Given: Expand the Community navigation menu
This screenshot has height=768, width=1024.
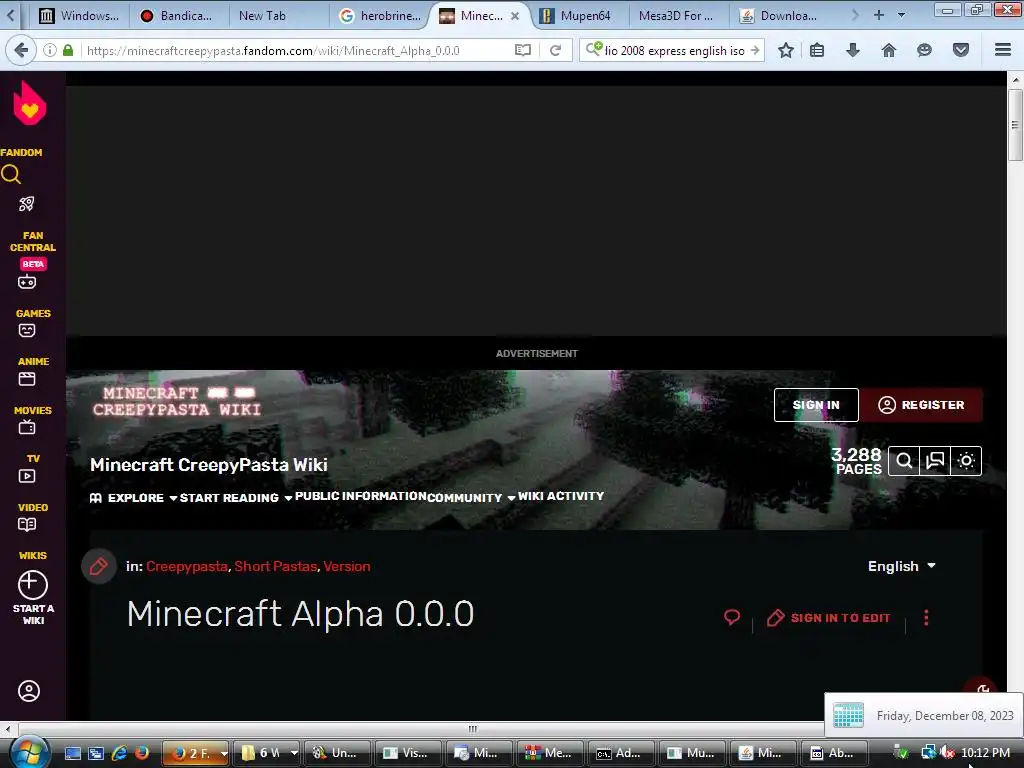Looking at the screenshot, I should click(x=471, y=498).
